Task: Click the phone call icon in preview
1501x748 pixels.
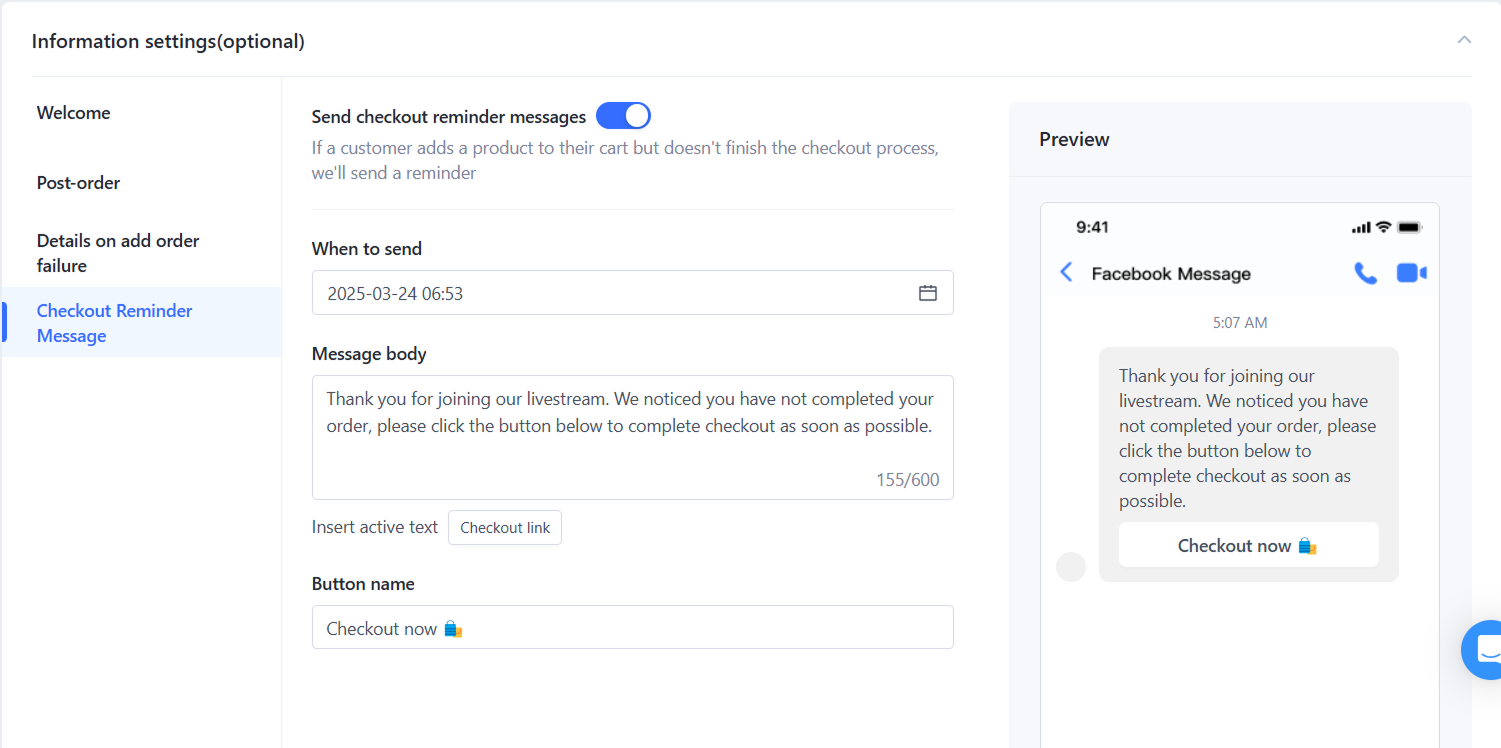Action: click(1365, 273)
